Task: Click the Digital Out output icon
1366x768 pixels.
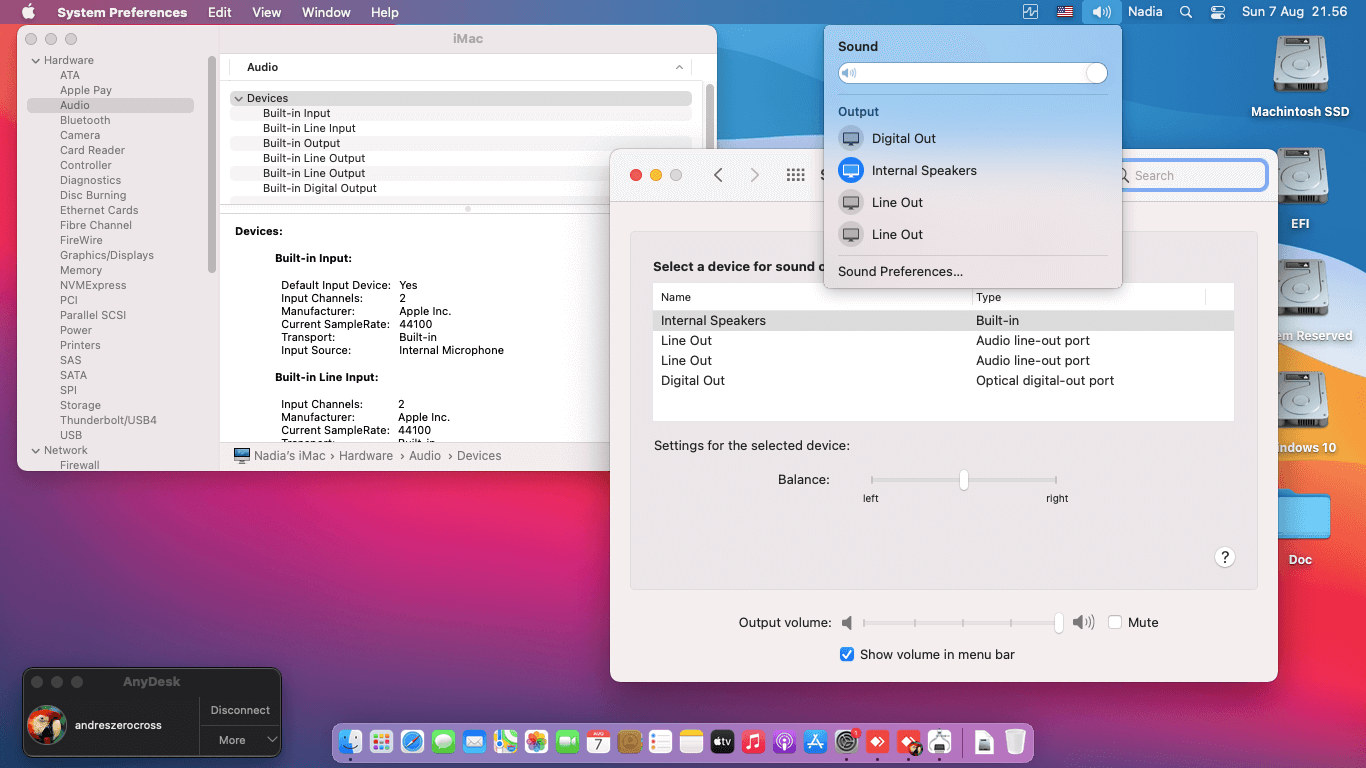Action: [x=850, y=138]
